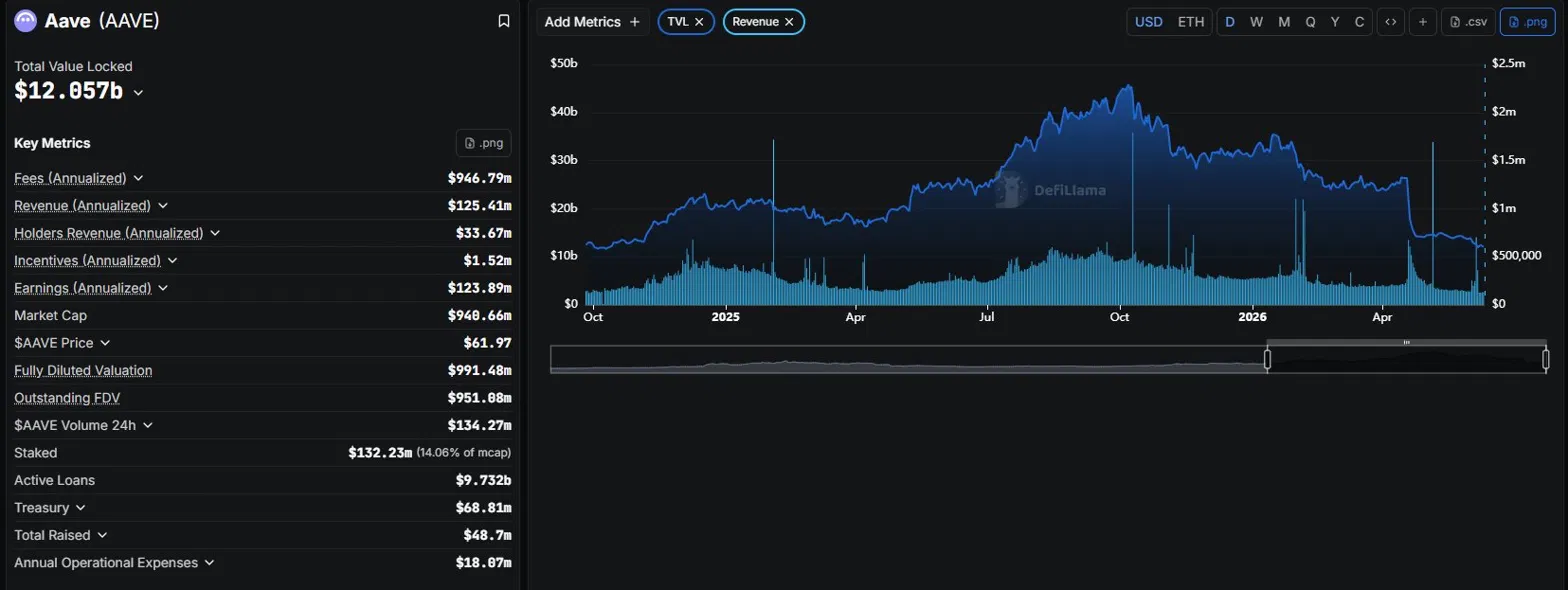Remove the Revenue metric chip
Image resolution: width=1568 pixels, height=590 pixels.
pos(789,21)
